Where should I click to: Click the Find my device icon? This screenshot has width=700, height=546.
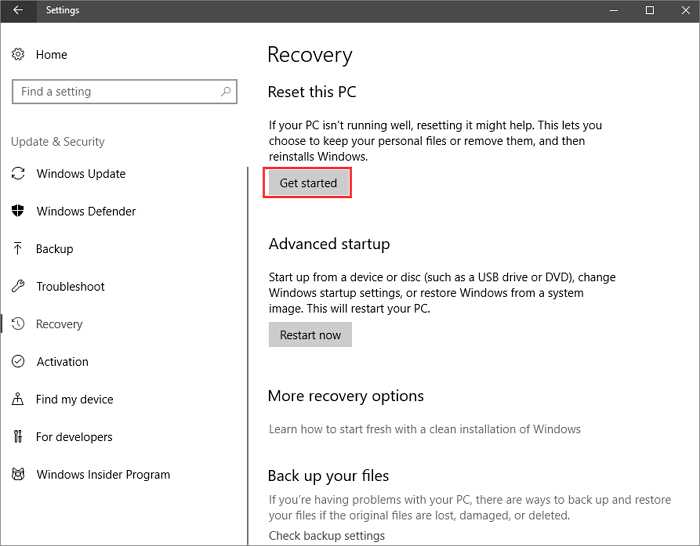pyautogui.click(x=18, y=399)
